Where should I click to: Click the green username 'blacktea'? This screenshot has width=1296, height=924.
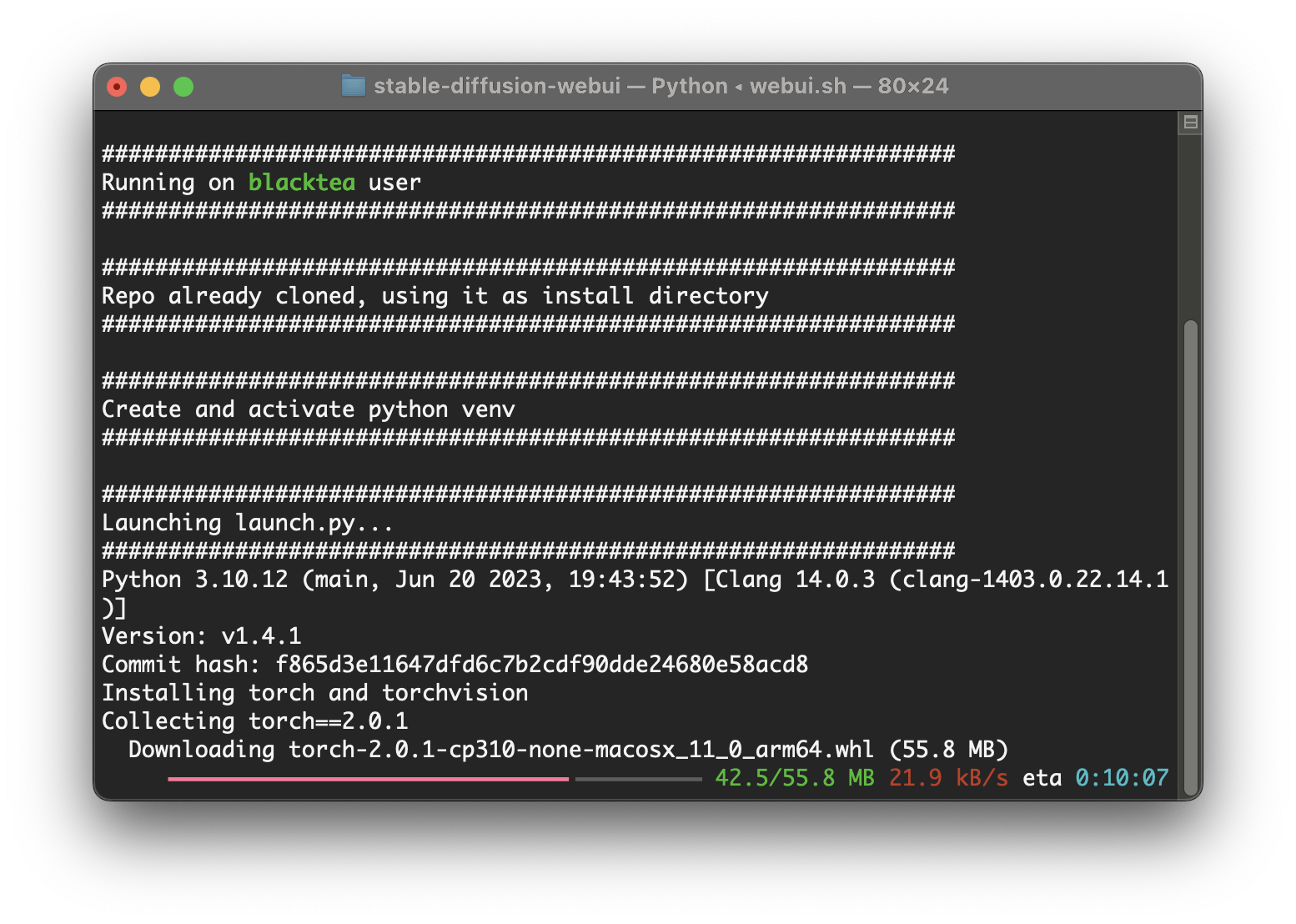302,183
